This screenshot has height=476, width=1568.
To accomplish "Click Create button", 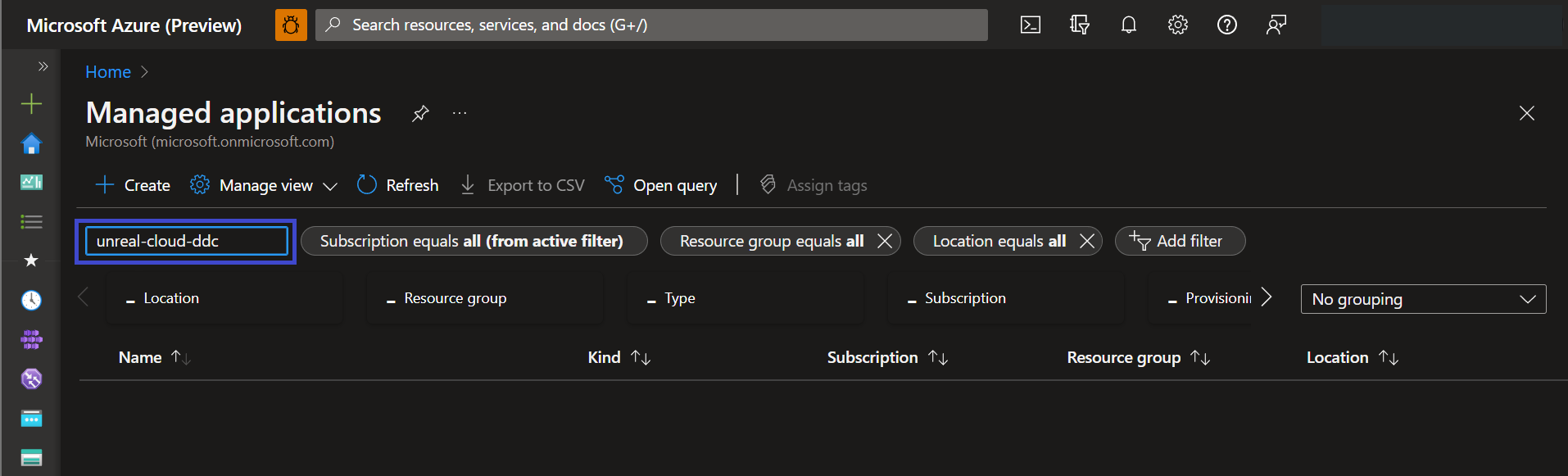I will tap(133, 185).
